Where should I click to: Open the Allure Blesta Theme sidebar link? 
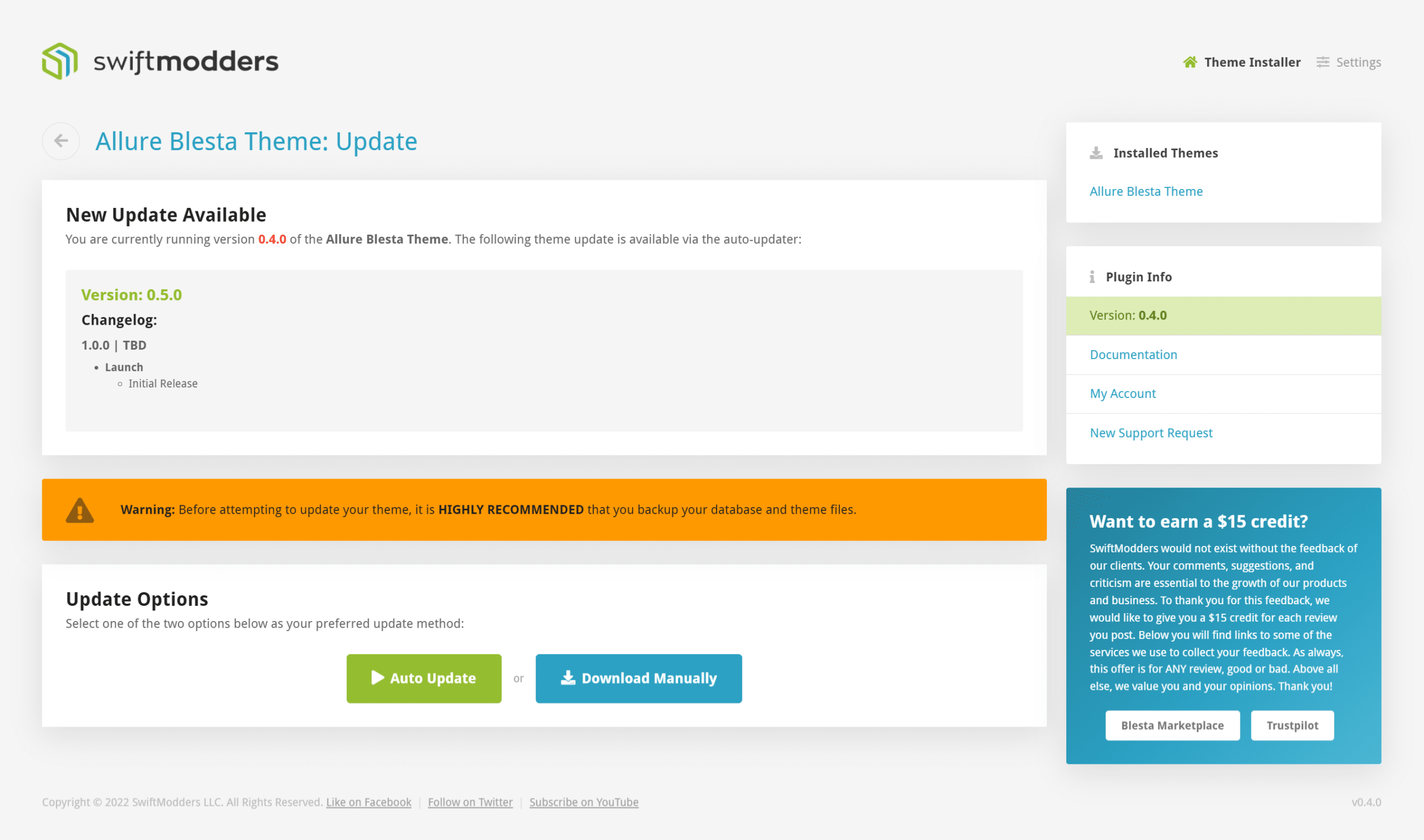click(1146, 191)
